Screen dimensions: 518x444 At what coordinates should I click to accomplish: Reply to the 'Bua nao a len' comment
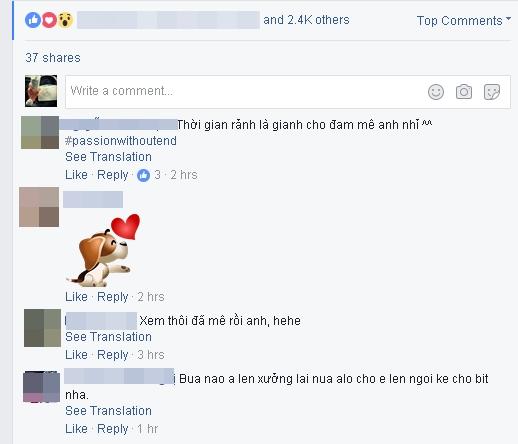pos(112,429)
